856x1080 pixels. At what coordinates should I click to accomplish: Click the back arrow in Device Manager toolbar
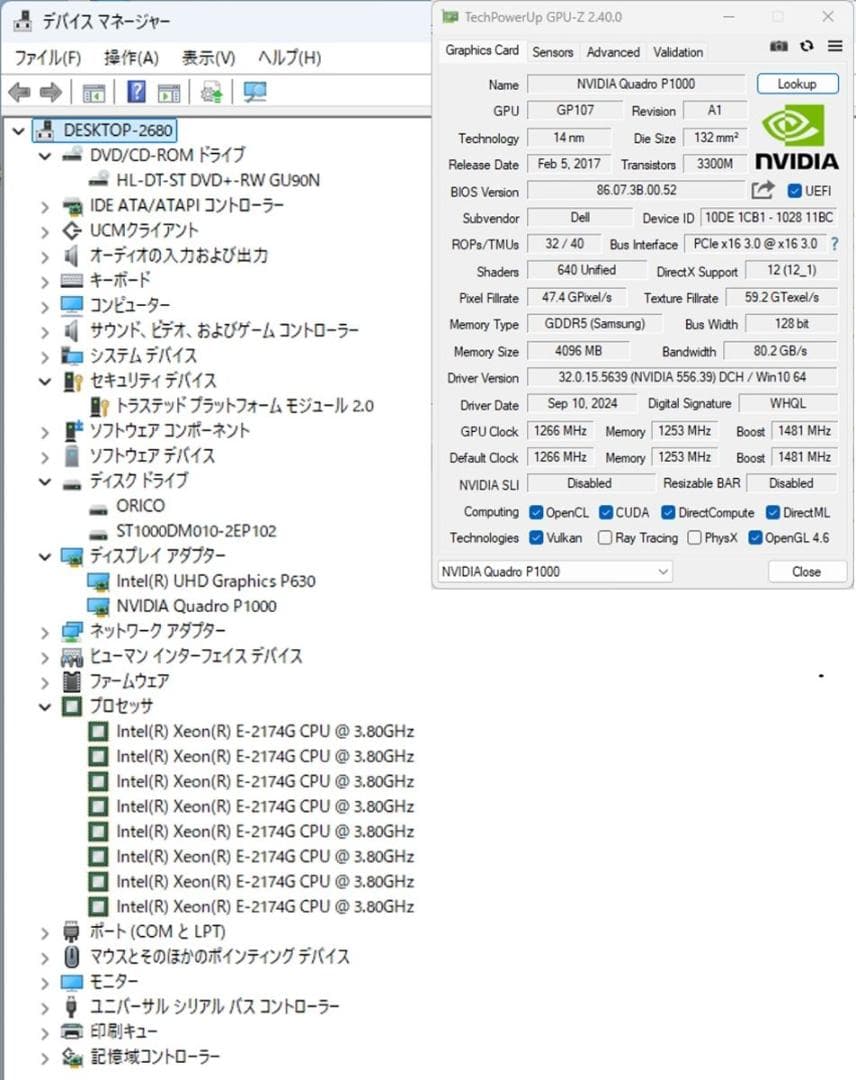click(21, 92)
